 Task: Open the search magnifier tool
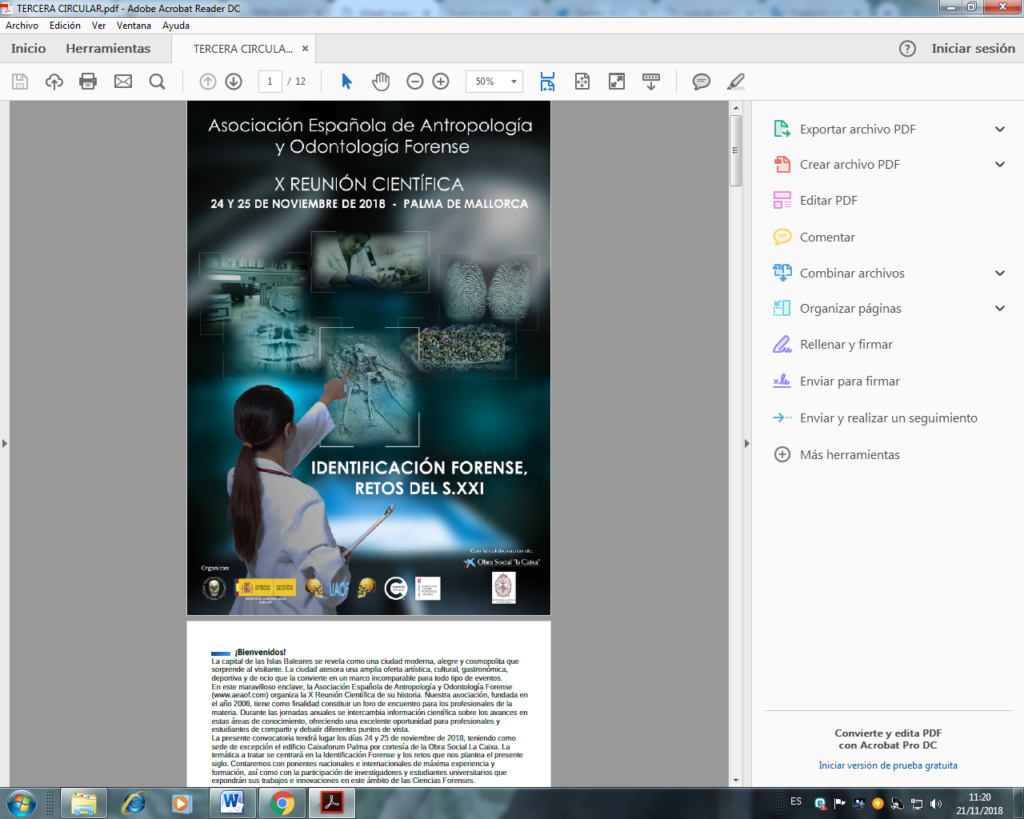(x=157, y=81)
